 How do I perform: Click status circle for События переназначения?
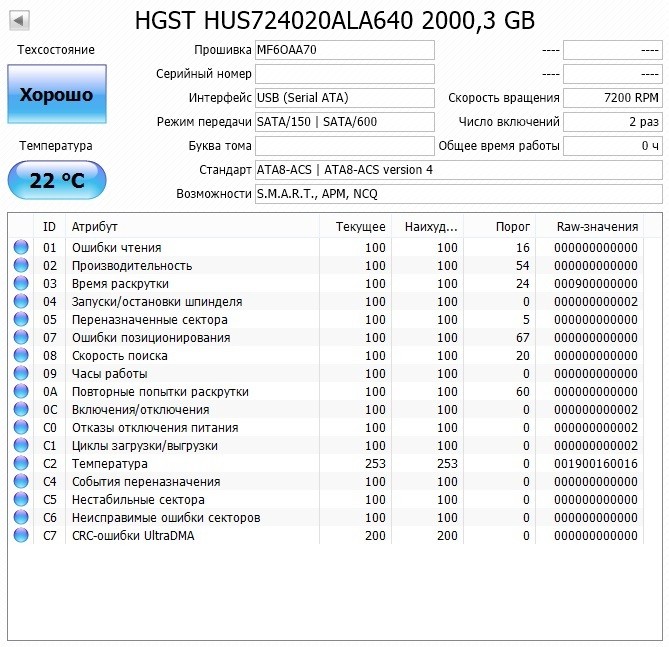21,481
